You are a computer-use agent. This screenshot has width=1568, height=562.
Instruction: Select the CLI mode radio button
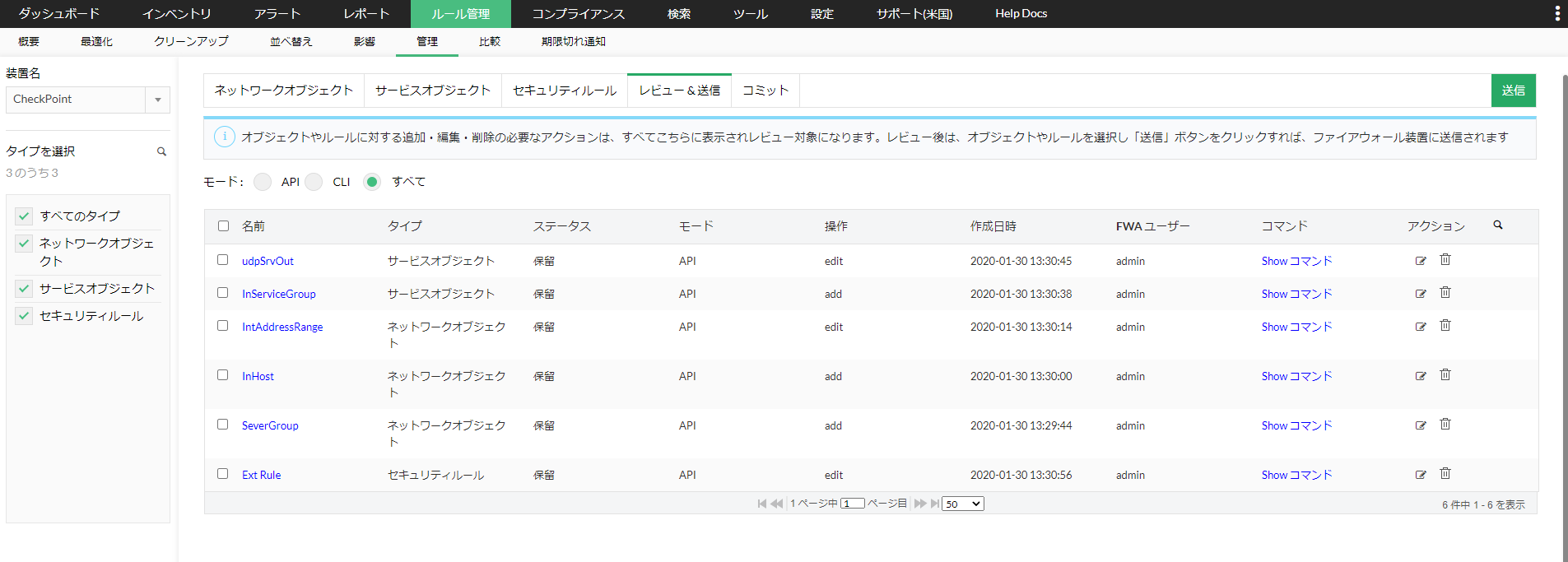point(314,182)
